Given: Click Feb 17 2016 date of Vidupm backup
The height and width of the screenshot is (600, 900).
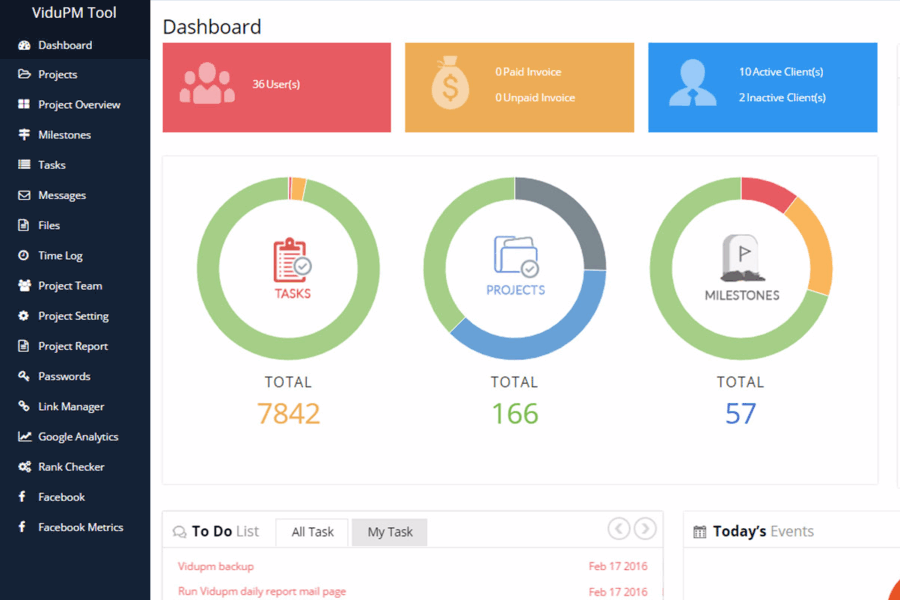Looking at the screenshot, I should pyautogui.click(x=618, y=566).
